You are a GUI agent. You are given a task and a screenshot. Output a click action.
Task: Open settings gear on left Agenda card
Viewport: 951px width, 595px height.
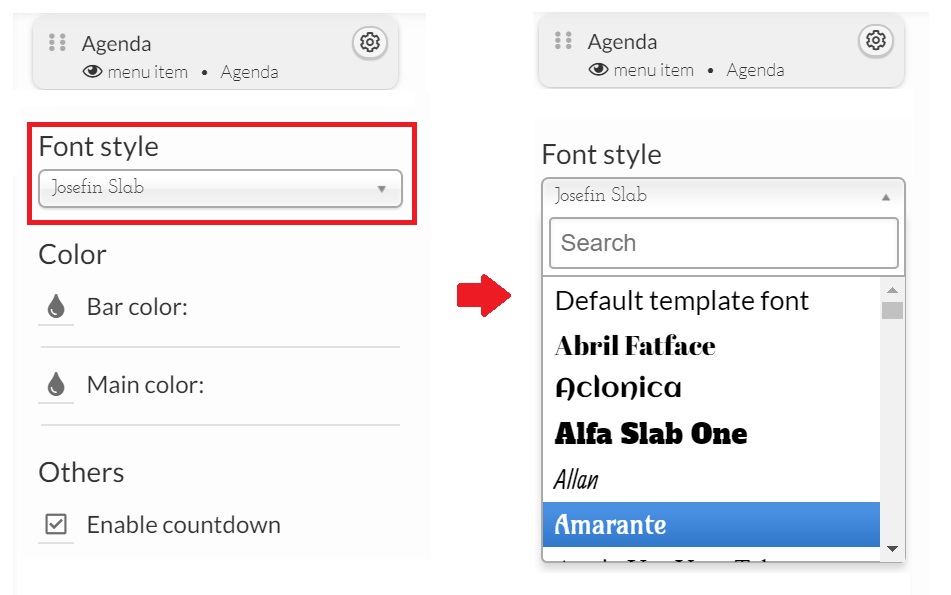click(x=370, y=42)
